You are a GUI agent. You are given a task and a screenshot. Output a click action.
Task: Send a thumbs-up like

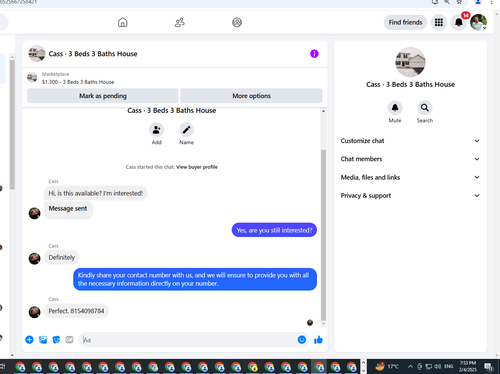tap(318, 340)
